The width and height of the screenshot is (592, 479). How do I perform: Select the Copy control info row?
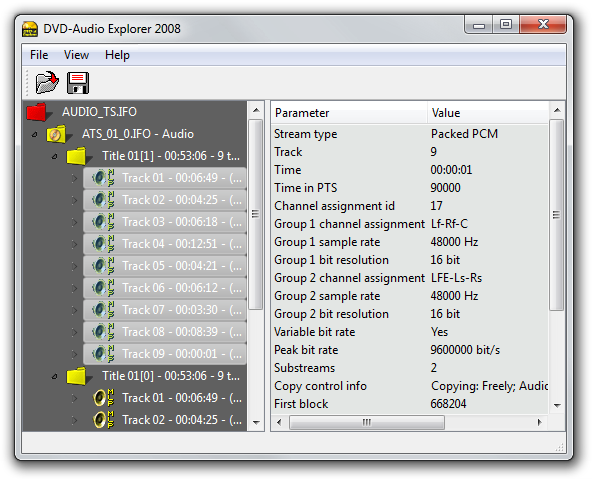tap(410, 386)
